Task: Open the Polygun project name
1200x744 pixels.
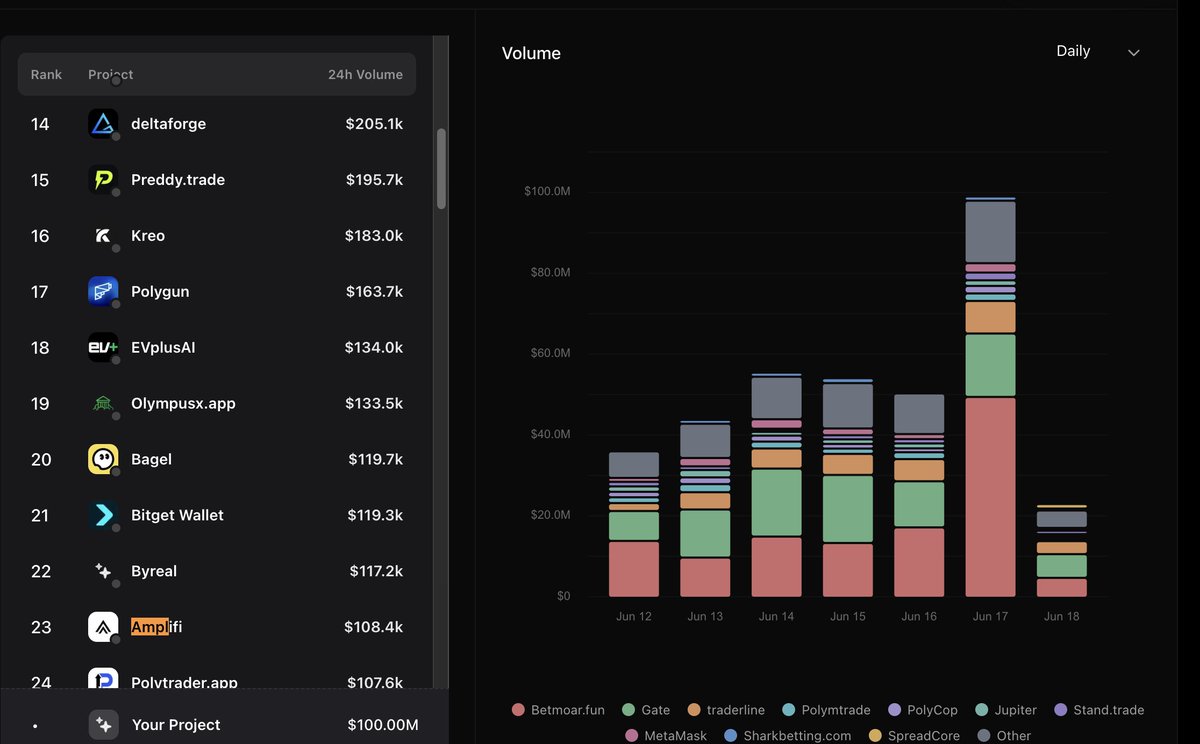Action: 160,292
